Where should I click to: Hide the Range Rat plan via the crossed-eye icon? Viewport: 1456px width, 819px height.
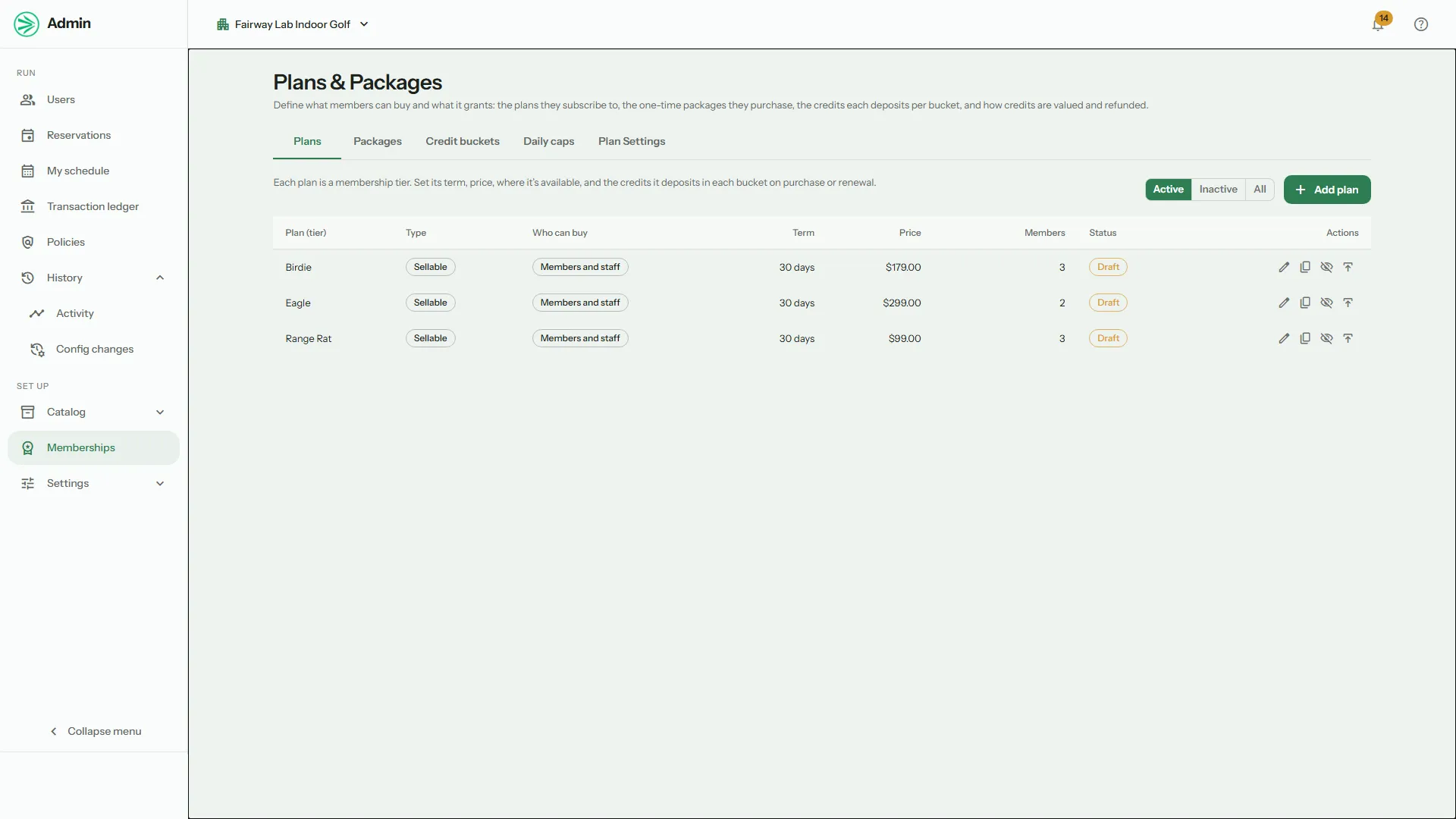coord(1326,338)
